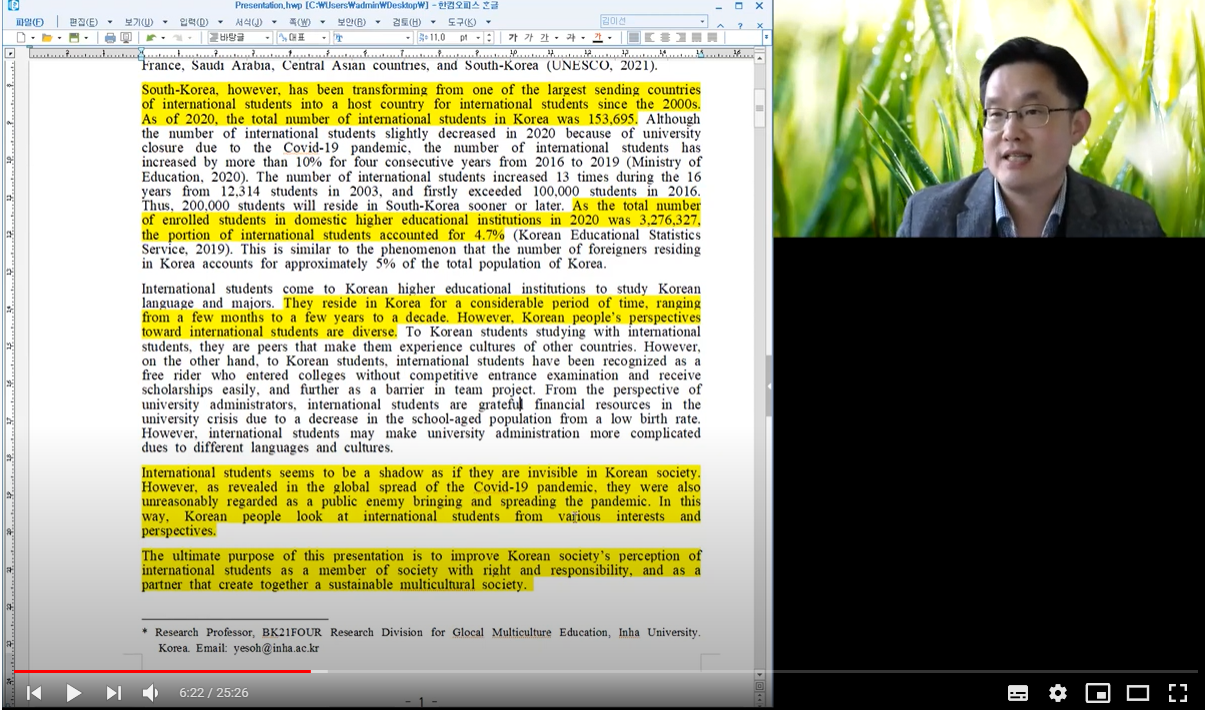Click the highlighted number 153,695
Viewport: 1205px width, 710px height.
(x=608, y=119)
